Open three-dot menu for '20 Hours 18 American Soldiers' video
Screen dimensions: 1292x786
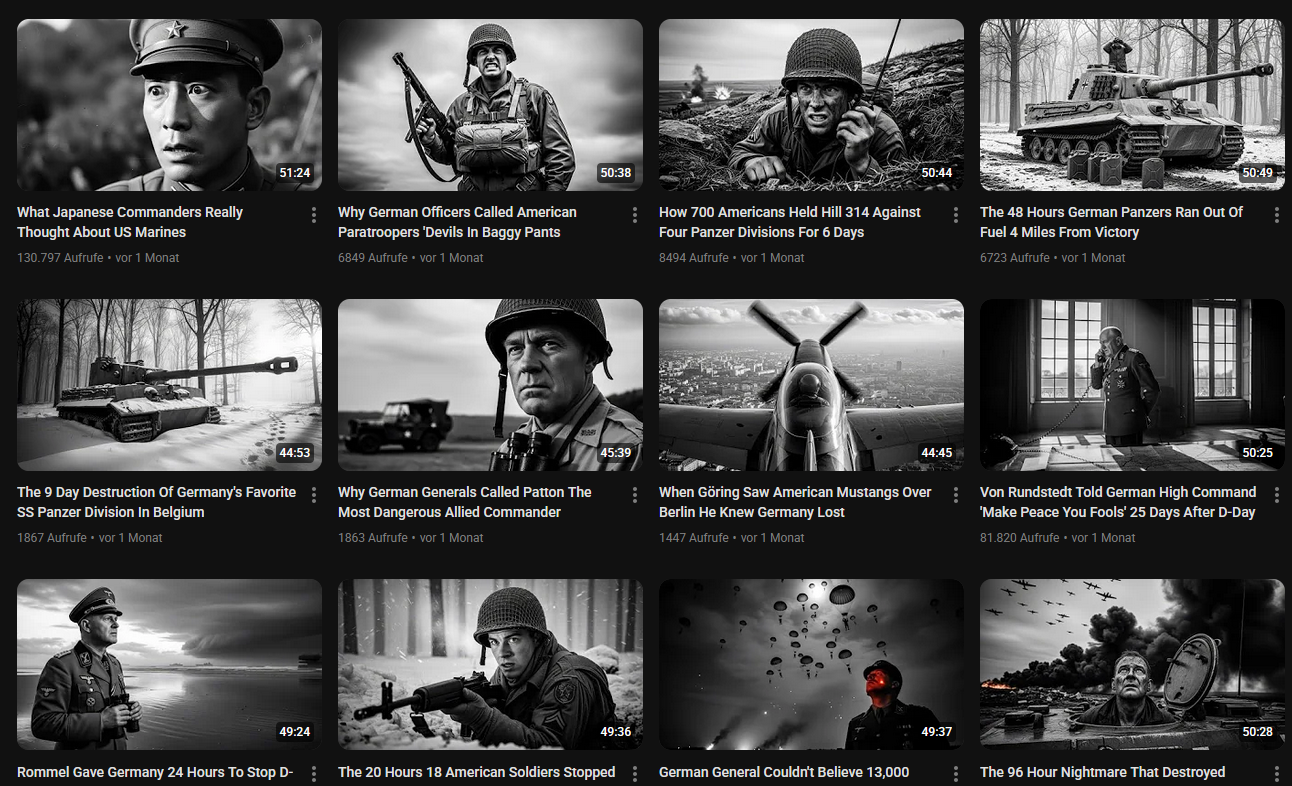pyautogui.click(x=635, y=775)
